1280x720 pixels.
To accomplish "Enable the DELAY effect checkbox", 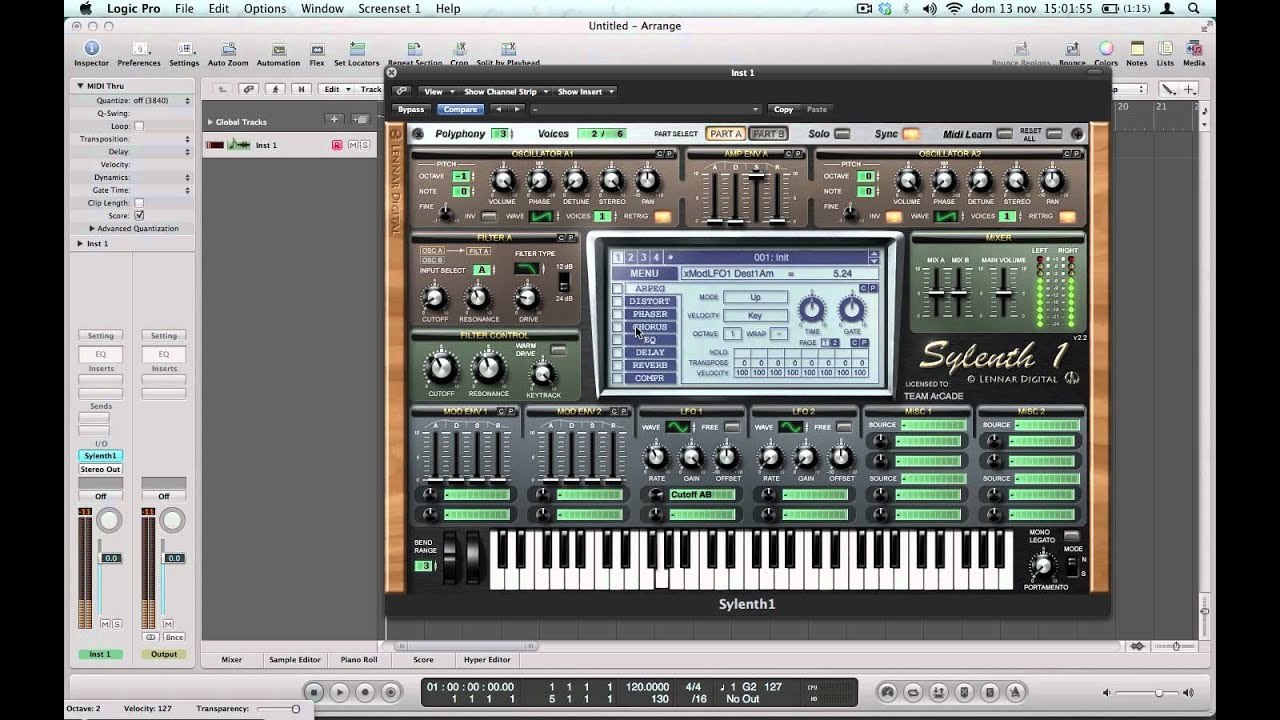I will coord(618,352).
